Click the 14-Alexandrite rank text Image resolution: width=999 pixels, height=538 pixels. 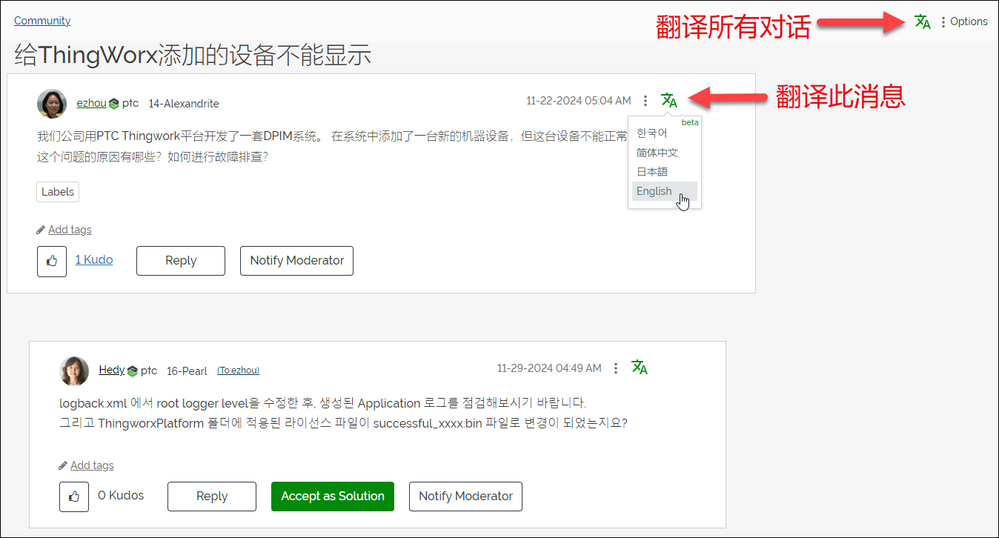coord(183,103)
